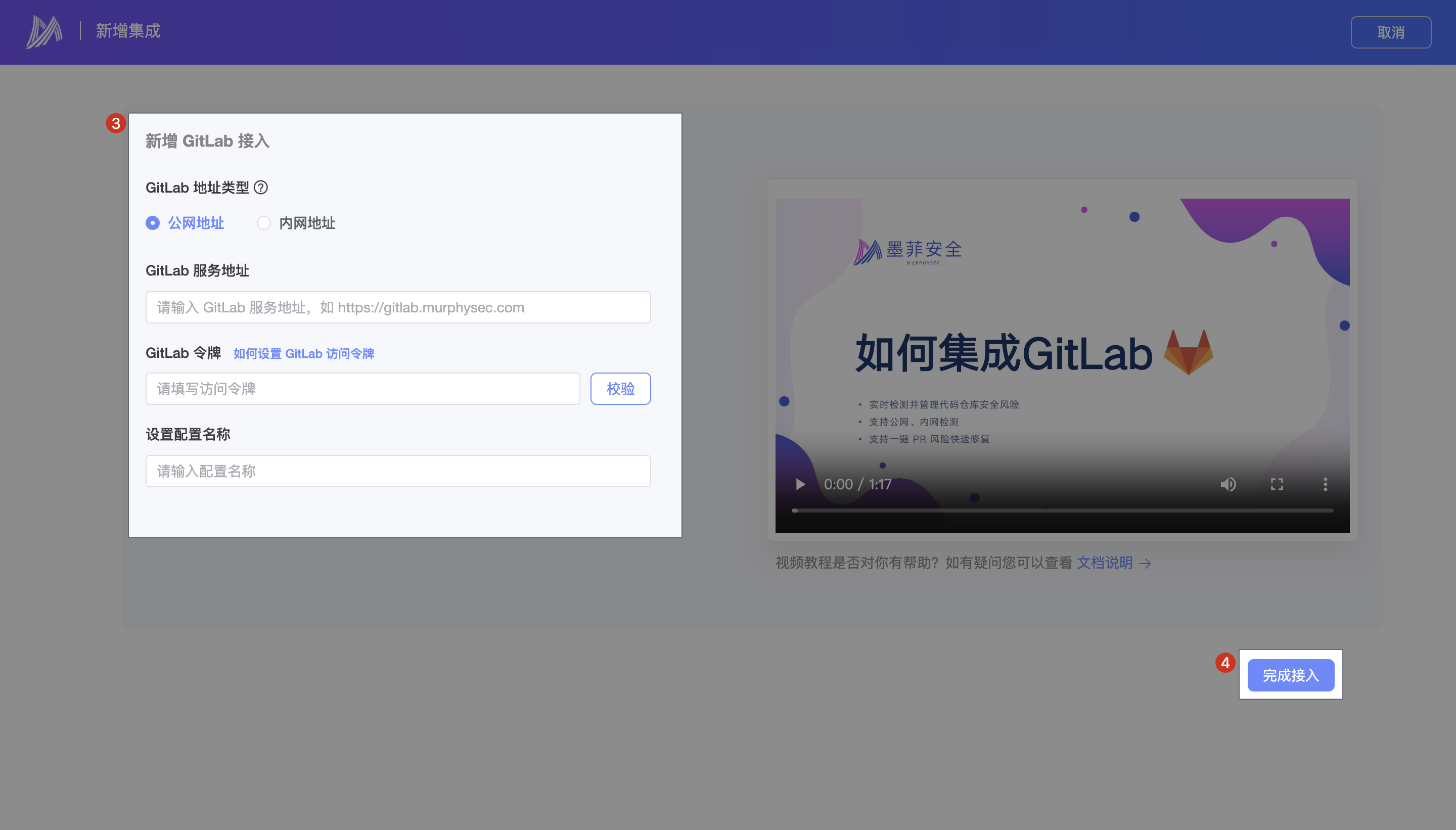
Task: Select the 公网地址 radio option
Action: pyautogui.click(x=153, y=223)
